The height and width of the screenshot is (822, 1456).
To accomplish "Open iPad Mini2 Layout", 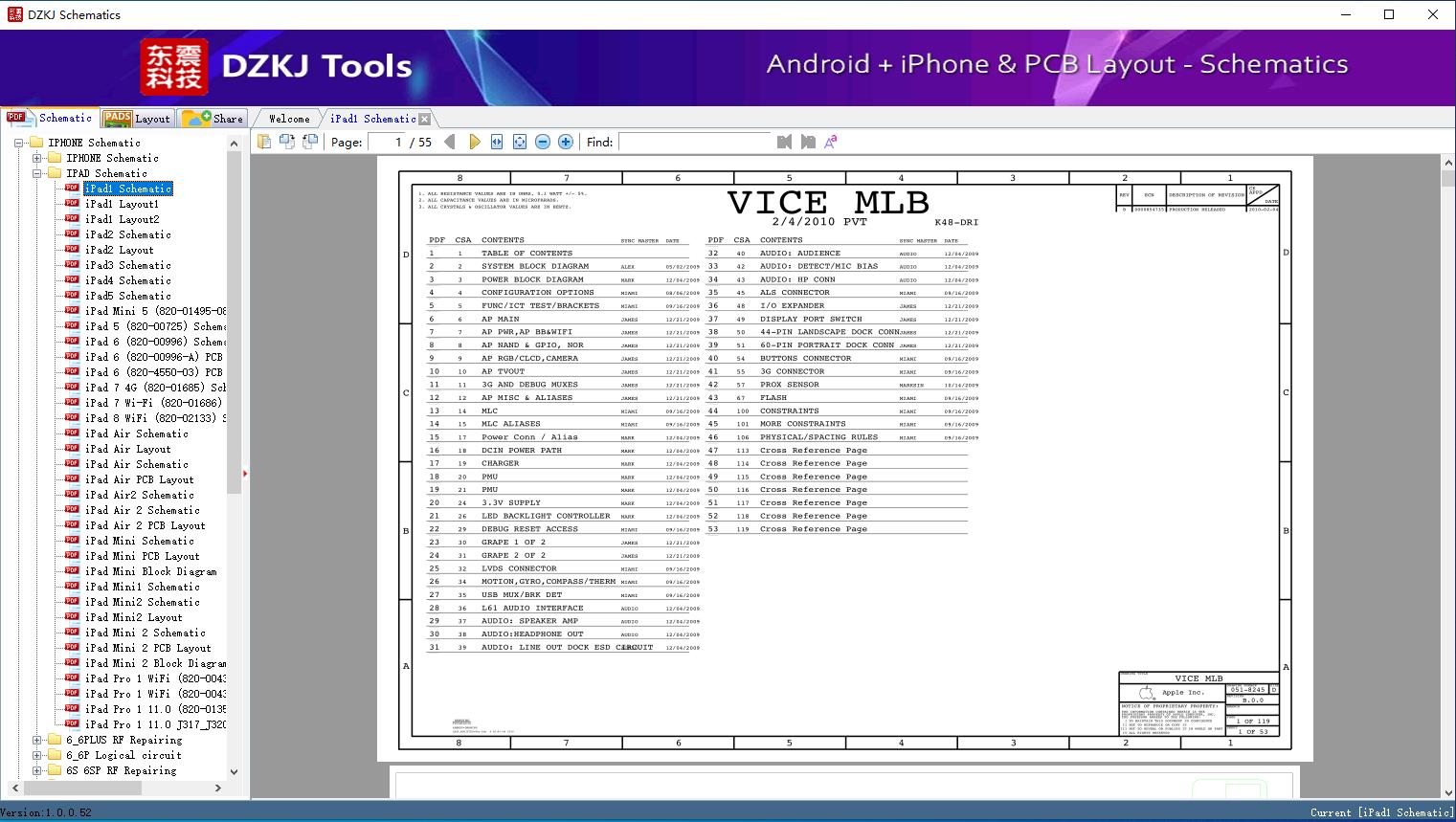I will pyautogui.click(x=133, y=617).
